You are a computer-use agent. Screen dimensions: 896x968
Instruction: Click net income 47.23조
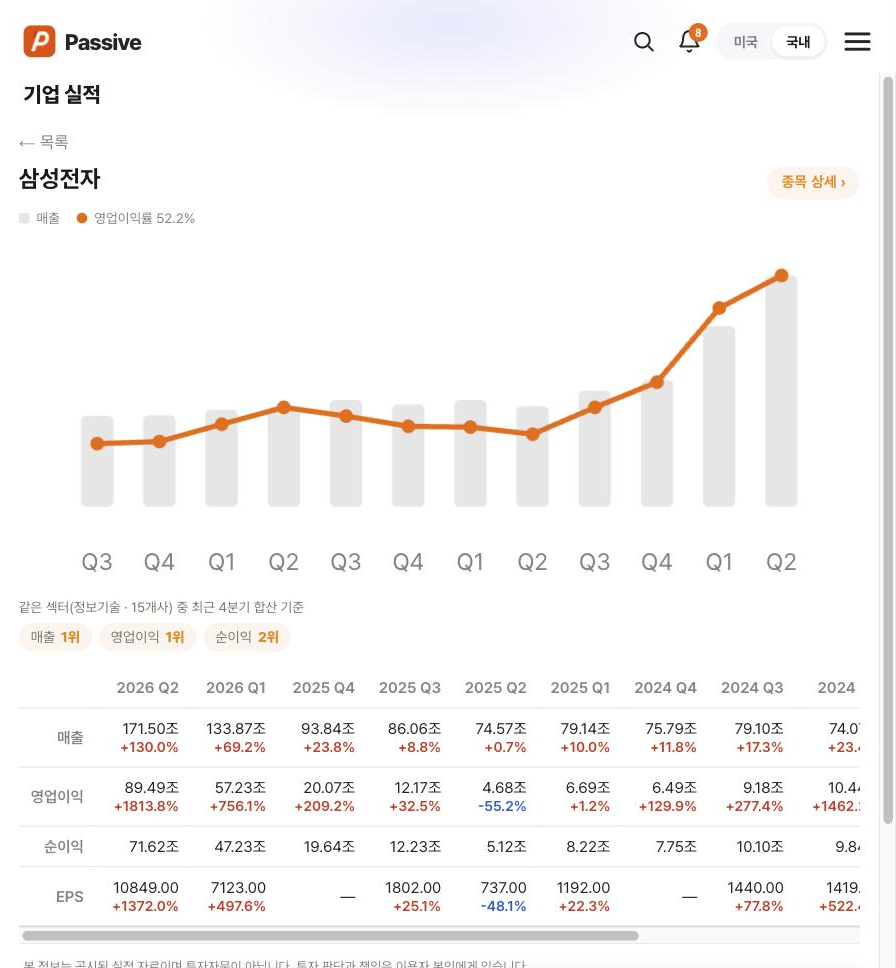click(x=240, y=846)
